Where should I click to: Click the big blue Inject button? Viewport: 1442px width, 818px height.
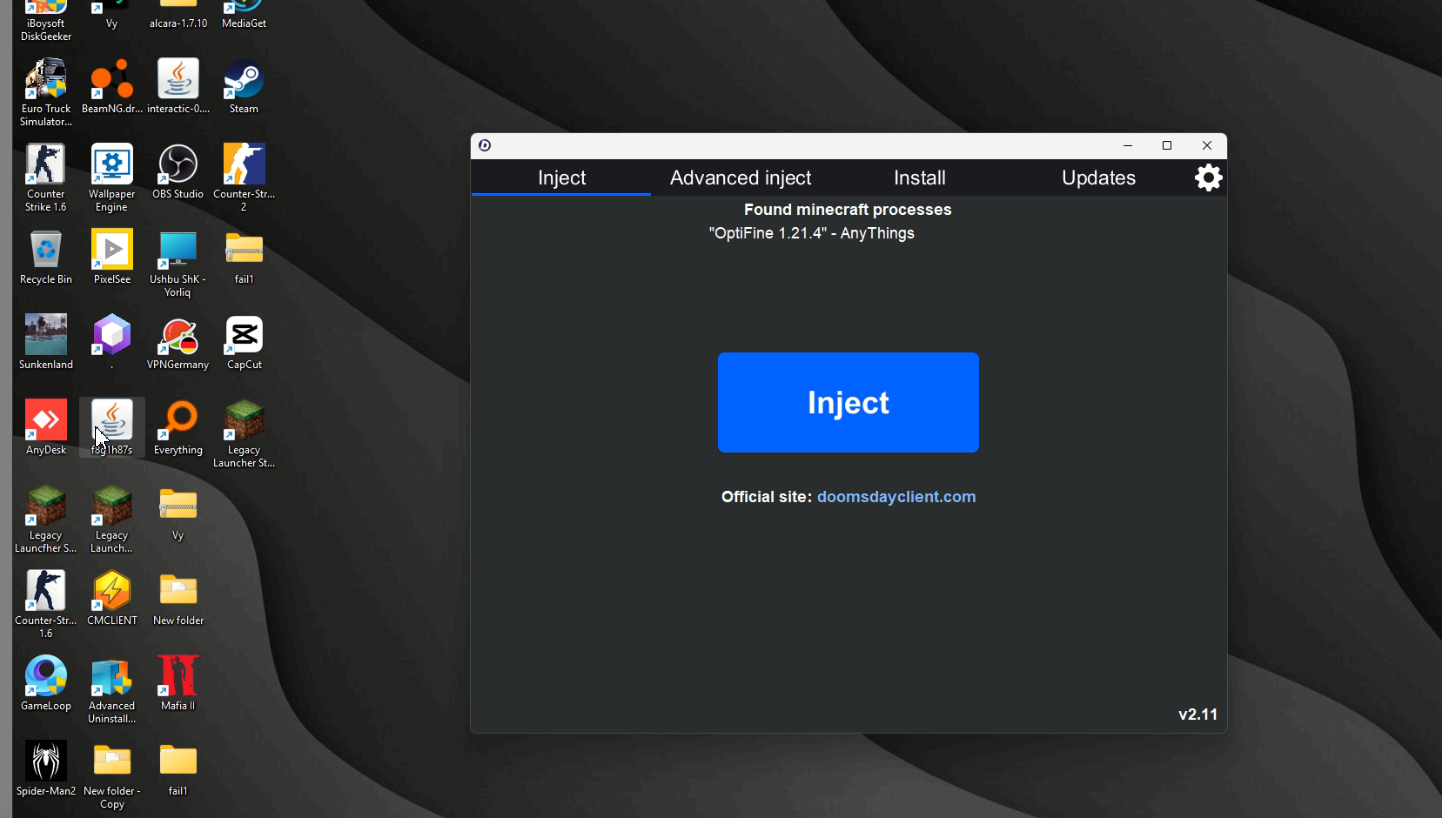click(848, 402)
